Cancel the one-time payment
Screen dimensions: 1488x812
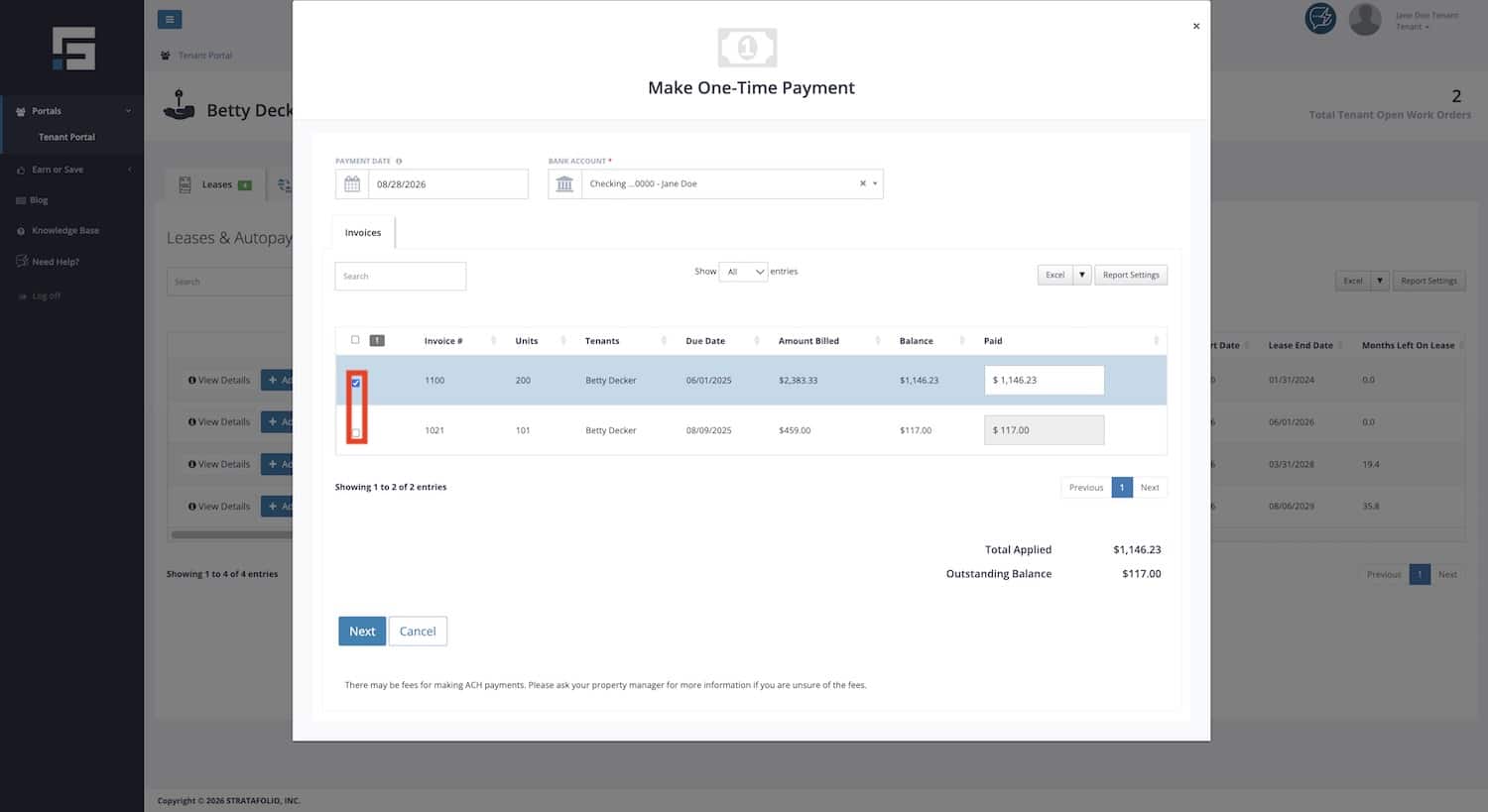418,632
